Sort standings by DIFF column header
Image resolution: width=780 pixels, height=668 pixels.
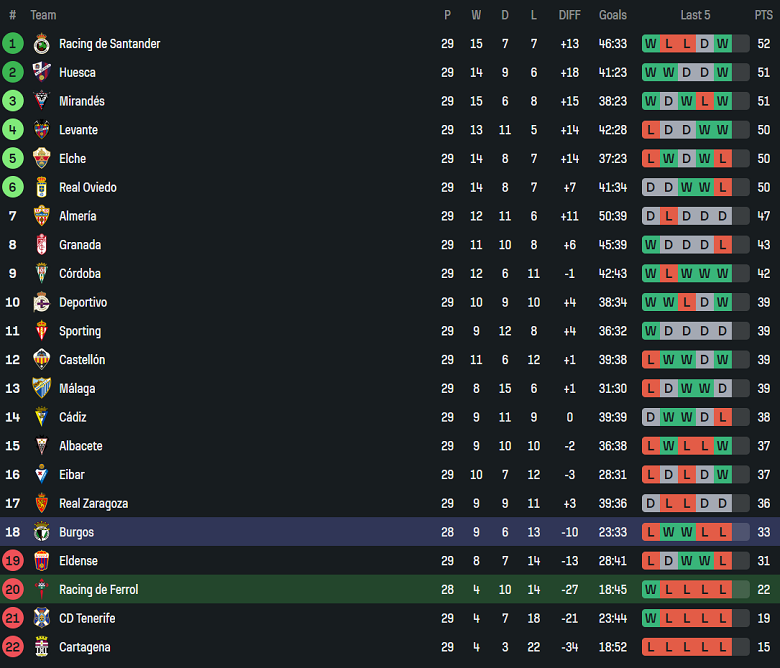pyautogui.click(x=569, y=15)
